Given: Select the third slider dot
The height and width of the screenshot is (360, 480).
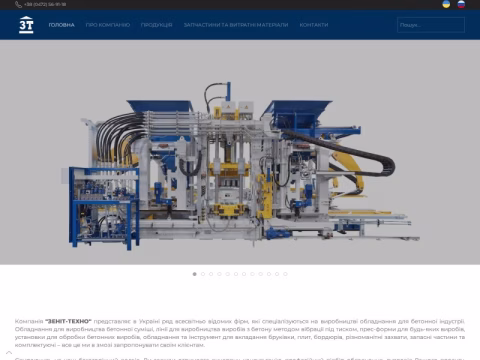Looking at the screenshot, I should tap(211, 274).
